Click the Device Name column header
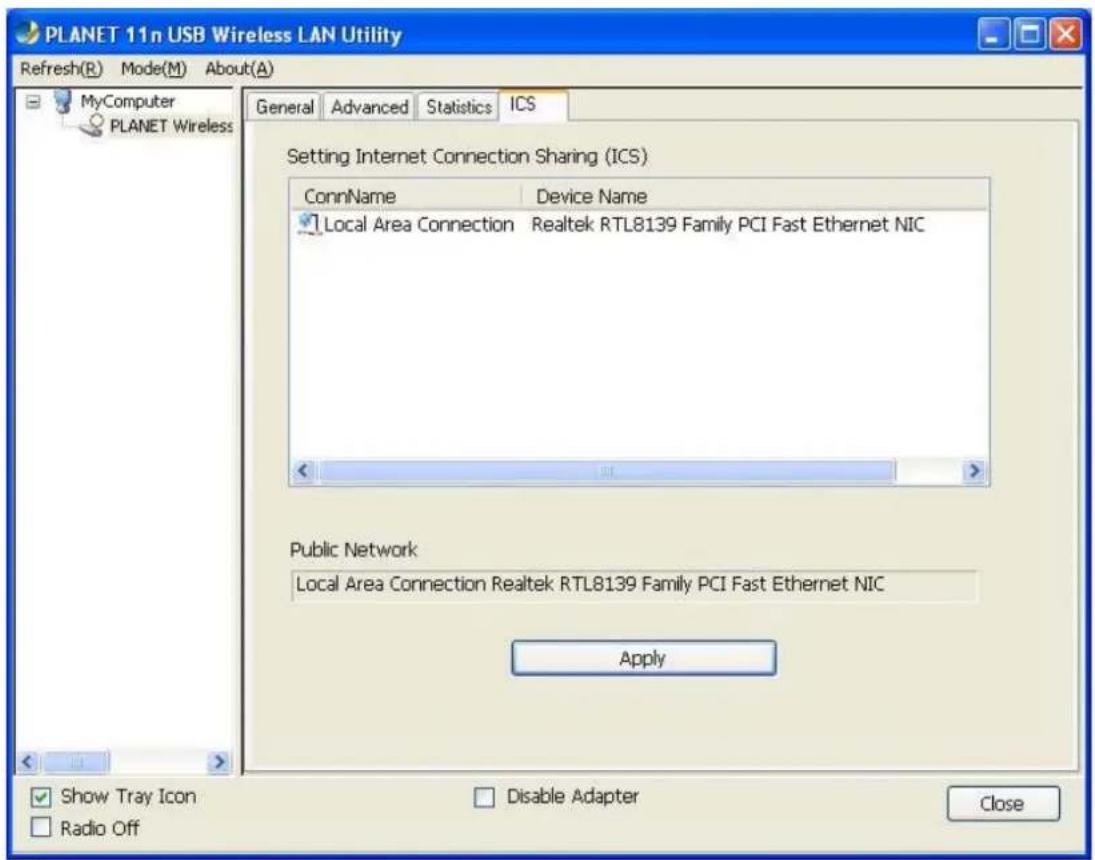 click(756, 196)
